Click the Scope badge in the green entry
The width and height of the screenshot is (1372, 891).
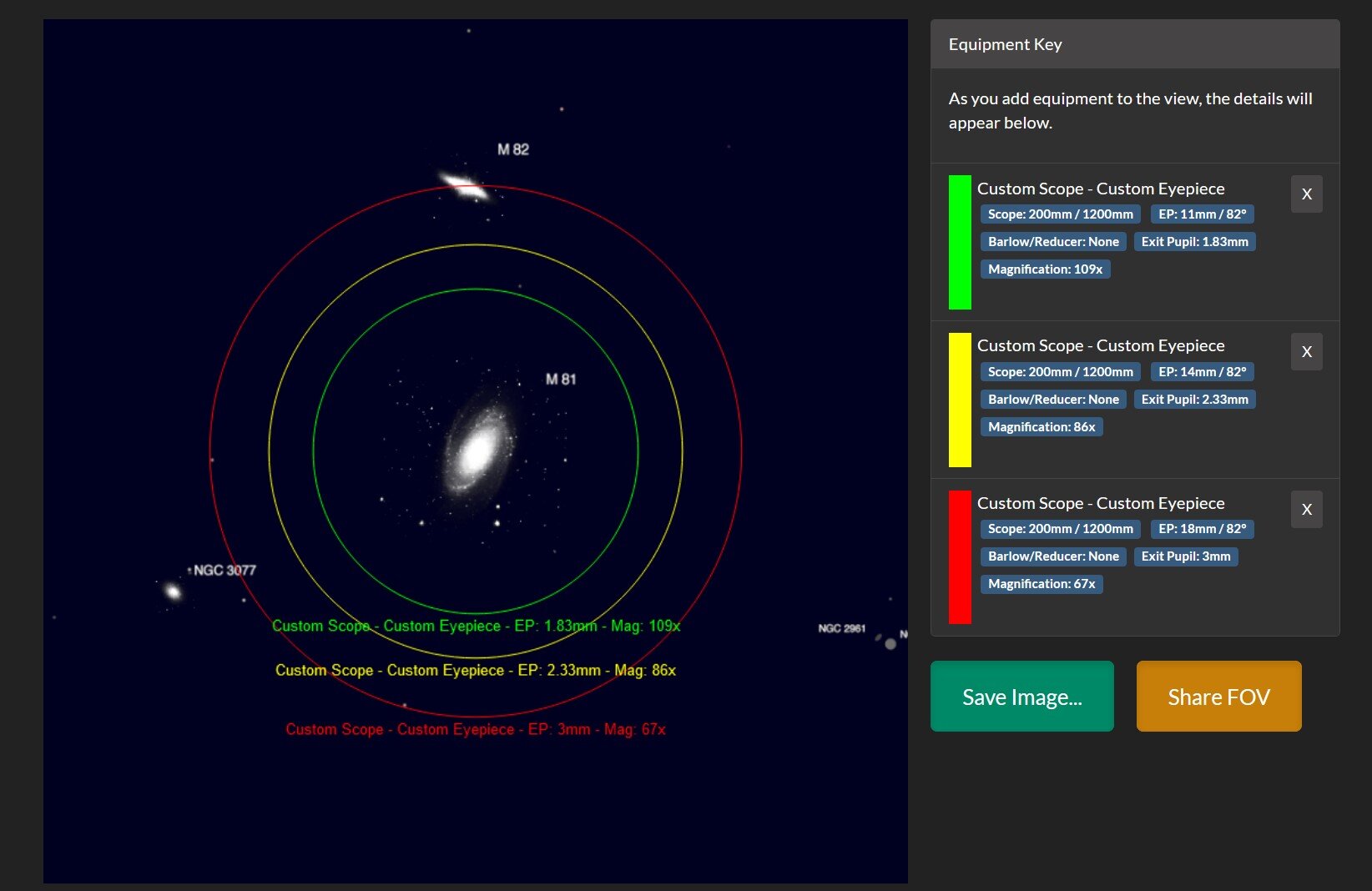(x=1060, y=214)
